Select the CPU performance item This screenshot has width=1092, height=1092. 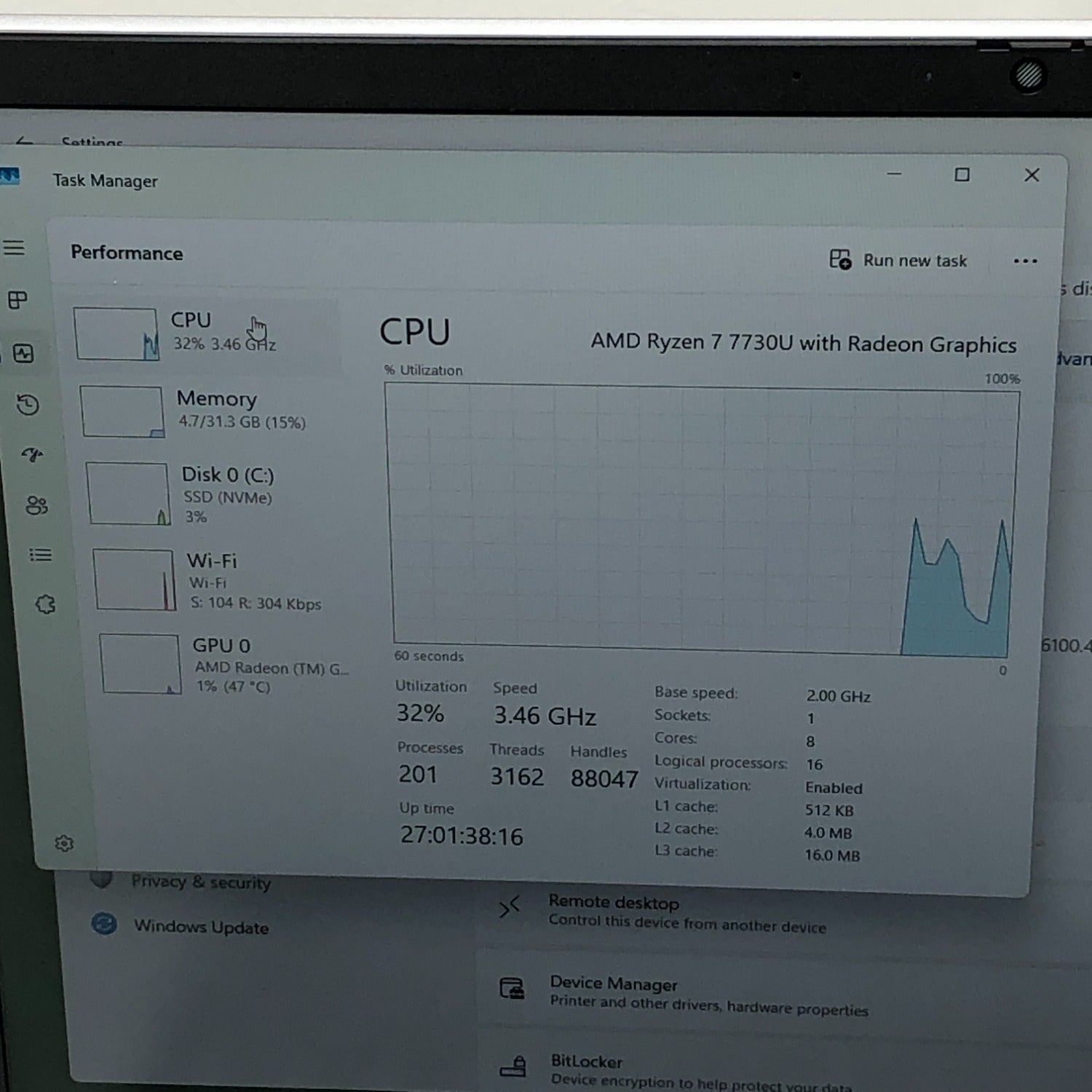click(x=205, y=333)
